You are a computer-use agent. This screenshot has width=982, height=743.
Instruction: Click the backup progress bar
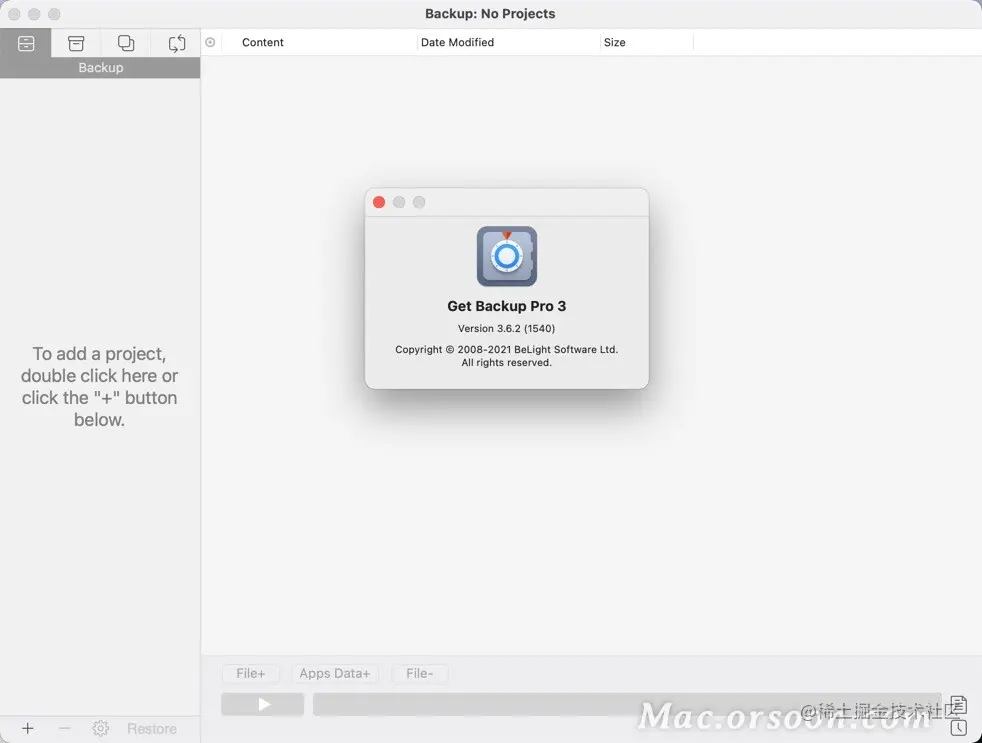(627, 704)
